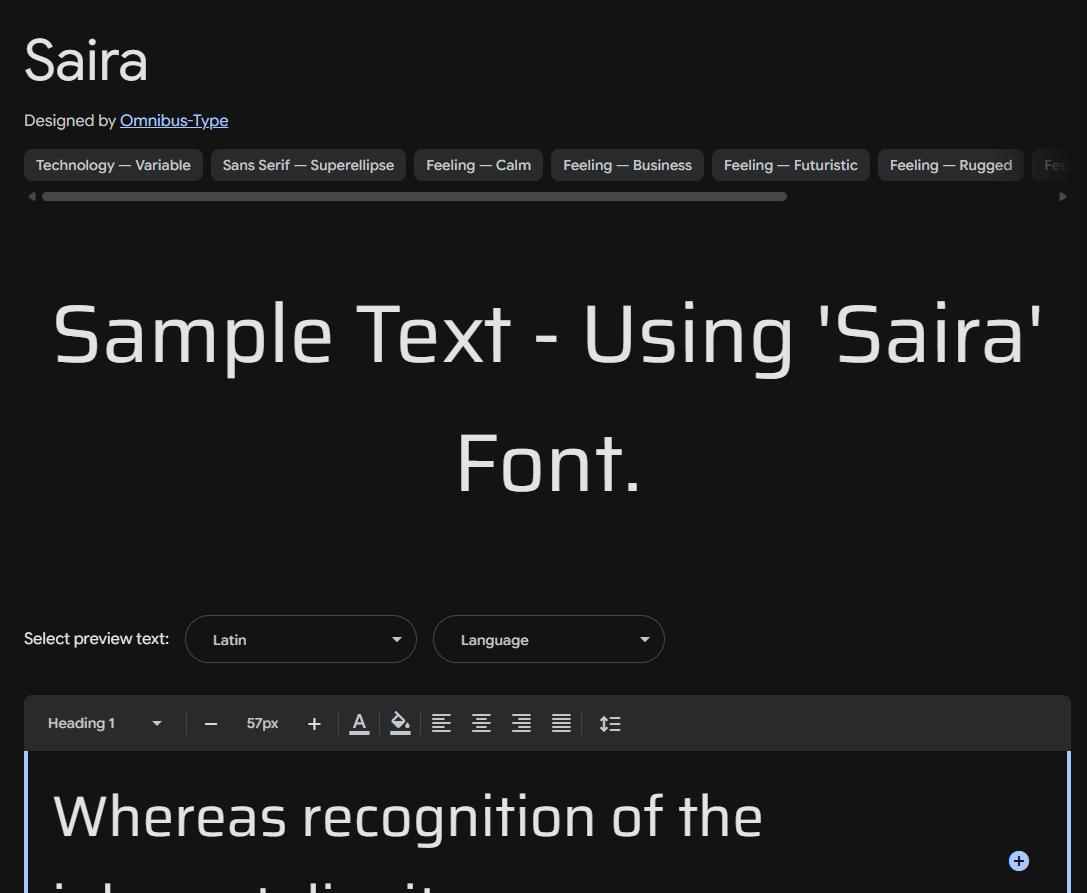Click the Sample Text heading
Screen dimensions: 1087x893
[x=548, y=399]
